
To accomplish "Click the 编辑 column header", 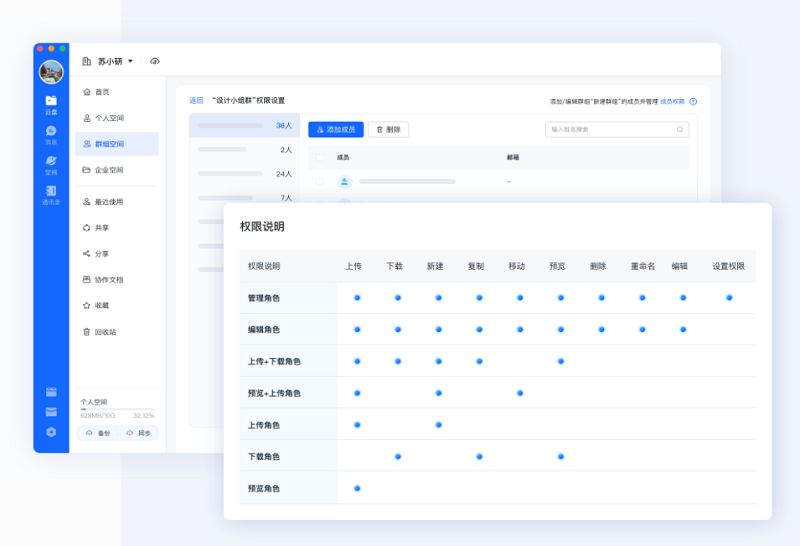I will click(680, 266).
